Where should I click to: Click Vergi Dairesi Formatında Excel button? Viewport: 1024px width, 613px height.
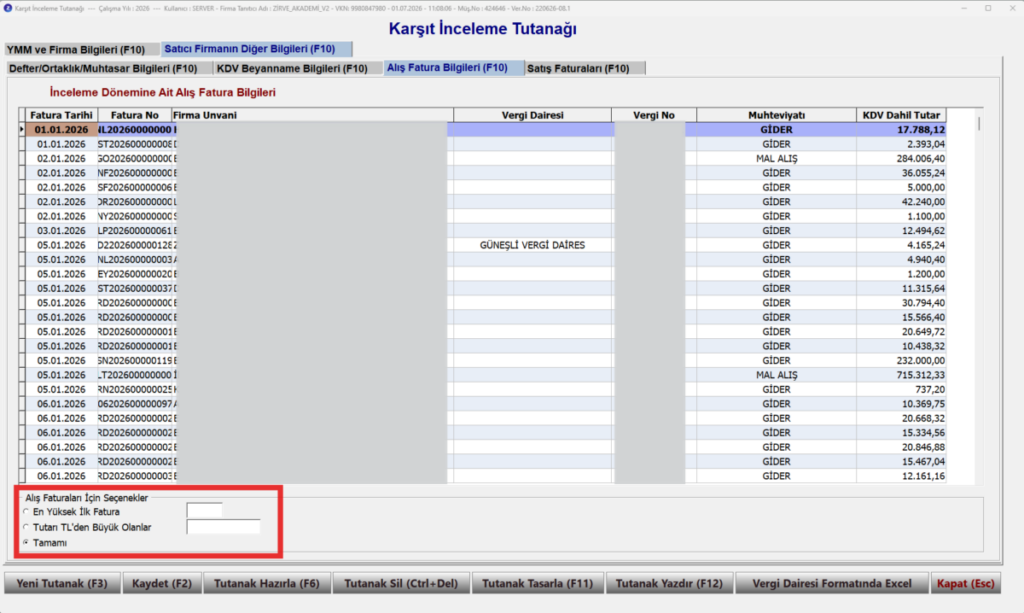point(832,584)
